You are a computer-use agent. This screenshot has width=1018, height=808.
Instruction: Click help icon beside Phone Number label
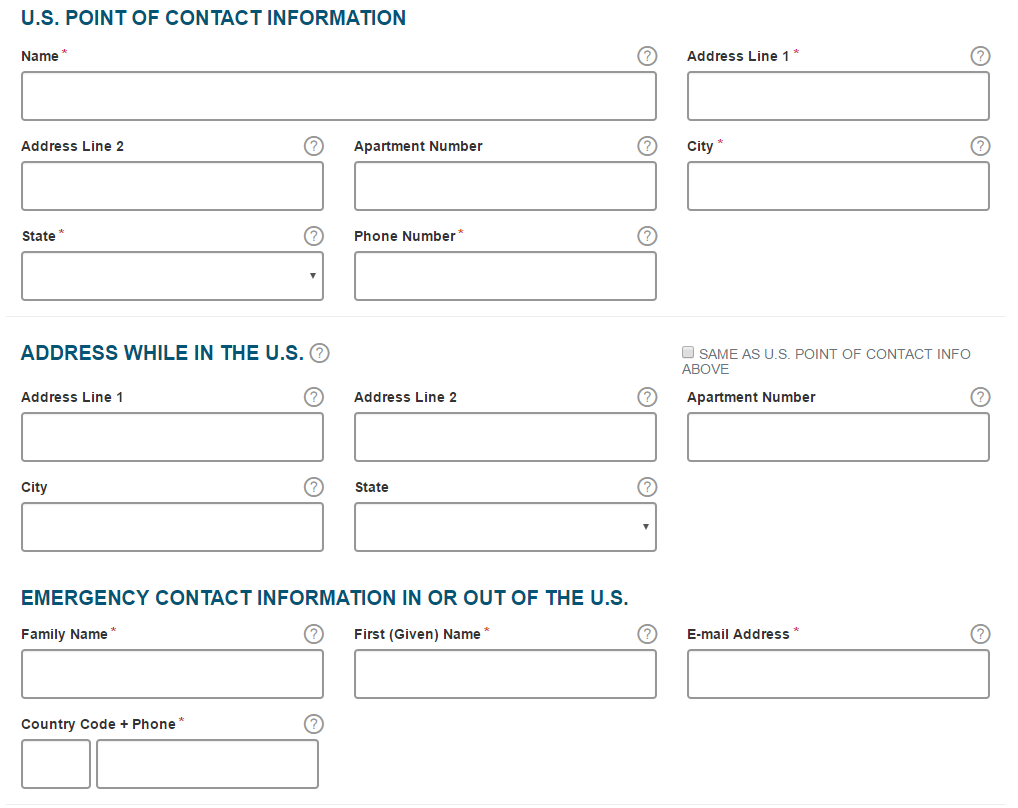pyautogui.click(x=647, y=236)
